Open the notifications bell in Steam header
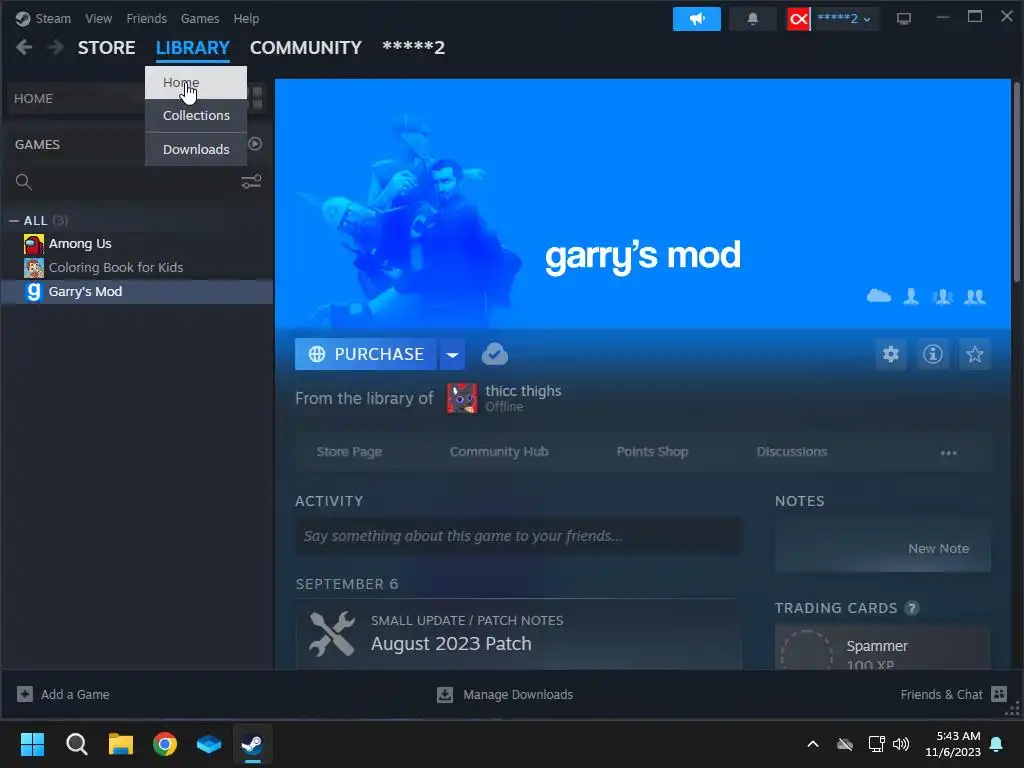1024x768 pixels. click(752, 18)
